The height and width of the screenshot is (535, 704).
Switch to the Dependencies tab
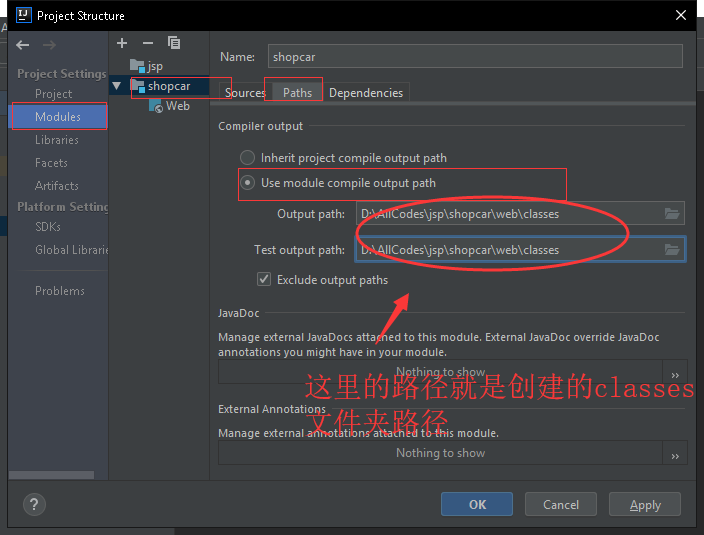point(366,93)
